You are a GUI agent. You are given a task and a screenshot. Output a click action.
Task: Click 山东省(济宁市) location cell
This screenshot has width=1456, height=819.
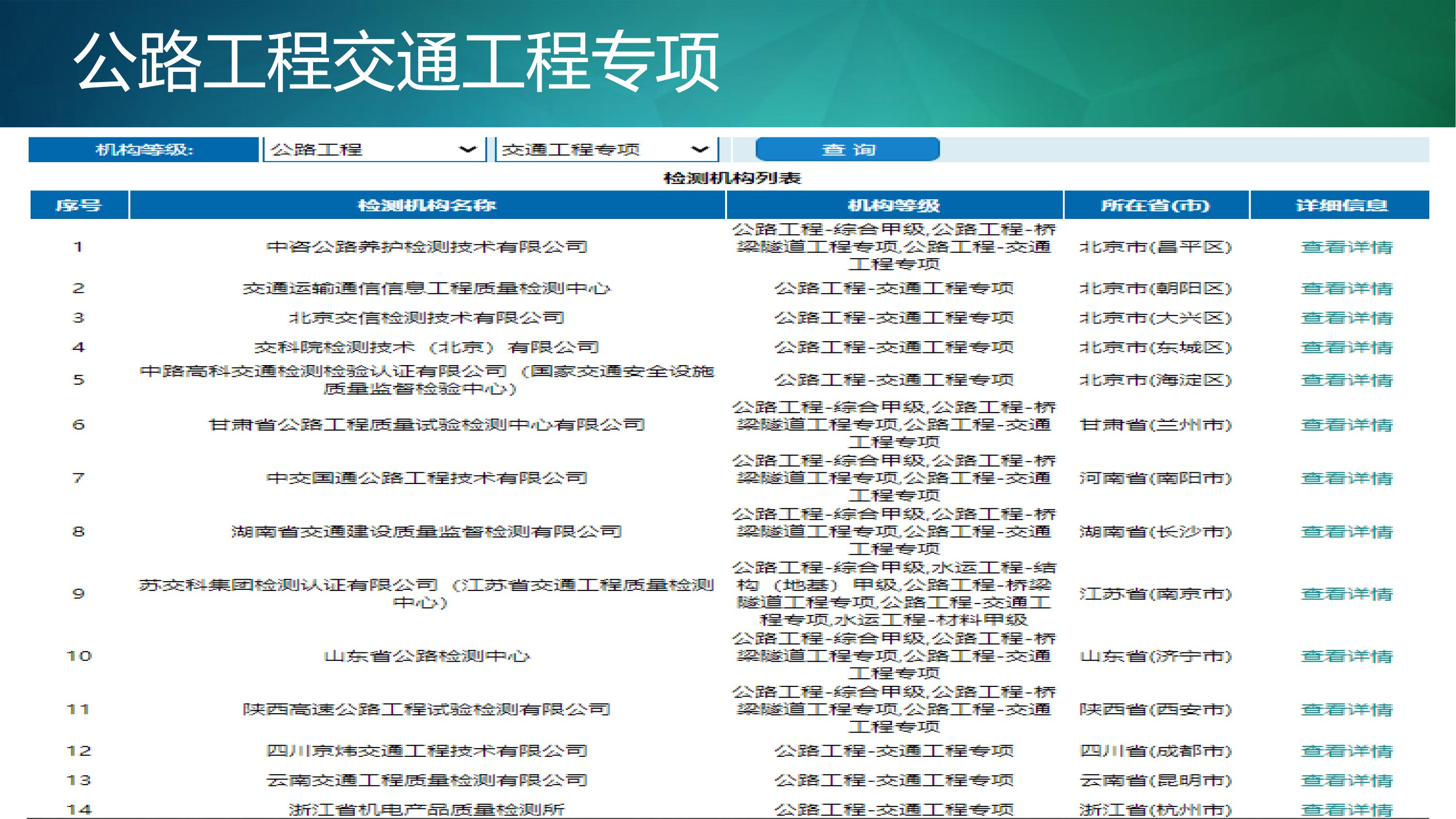click(x=1155, y=656)
